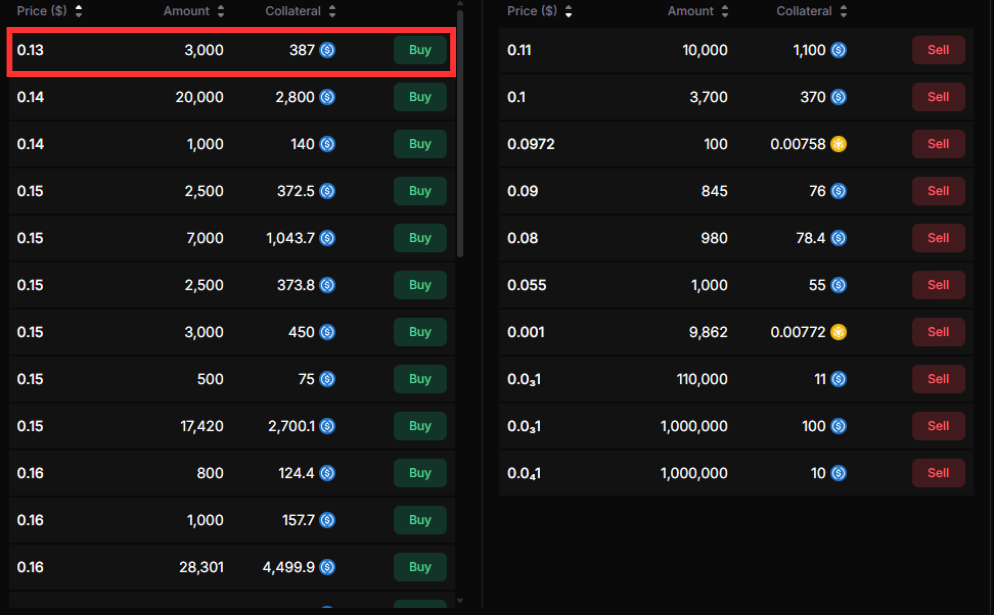Buy the 20,000 amount offer at 0.14
Screen dimensions: 994x615
click(420, 97)
